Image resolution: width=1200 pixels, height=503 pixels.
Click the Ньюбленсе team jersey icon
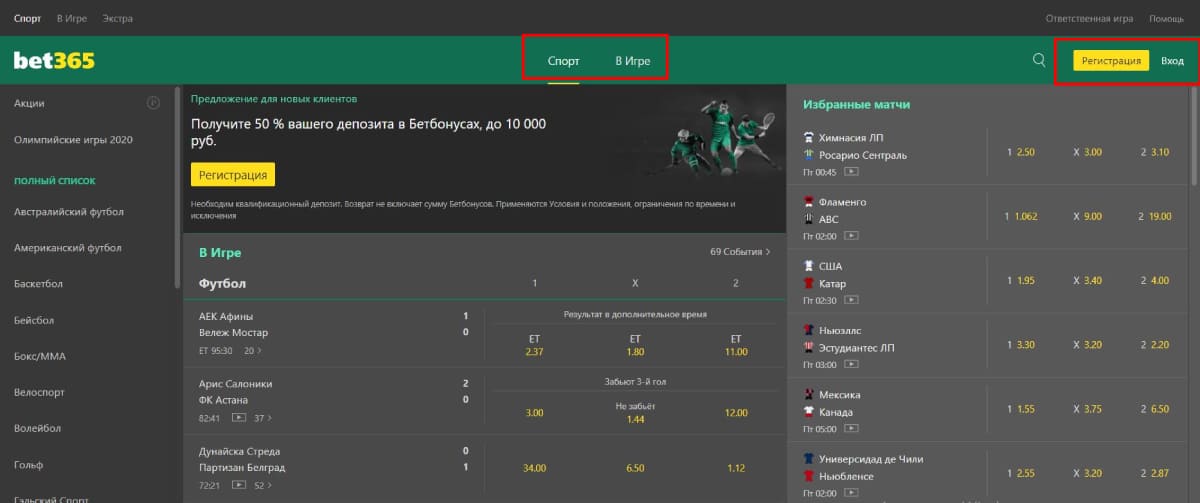tap(809, 476)
